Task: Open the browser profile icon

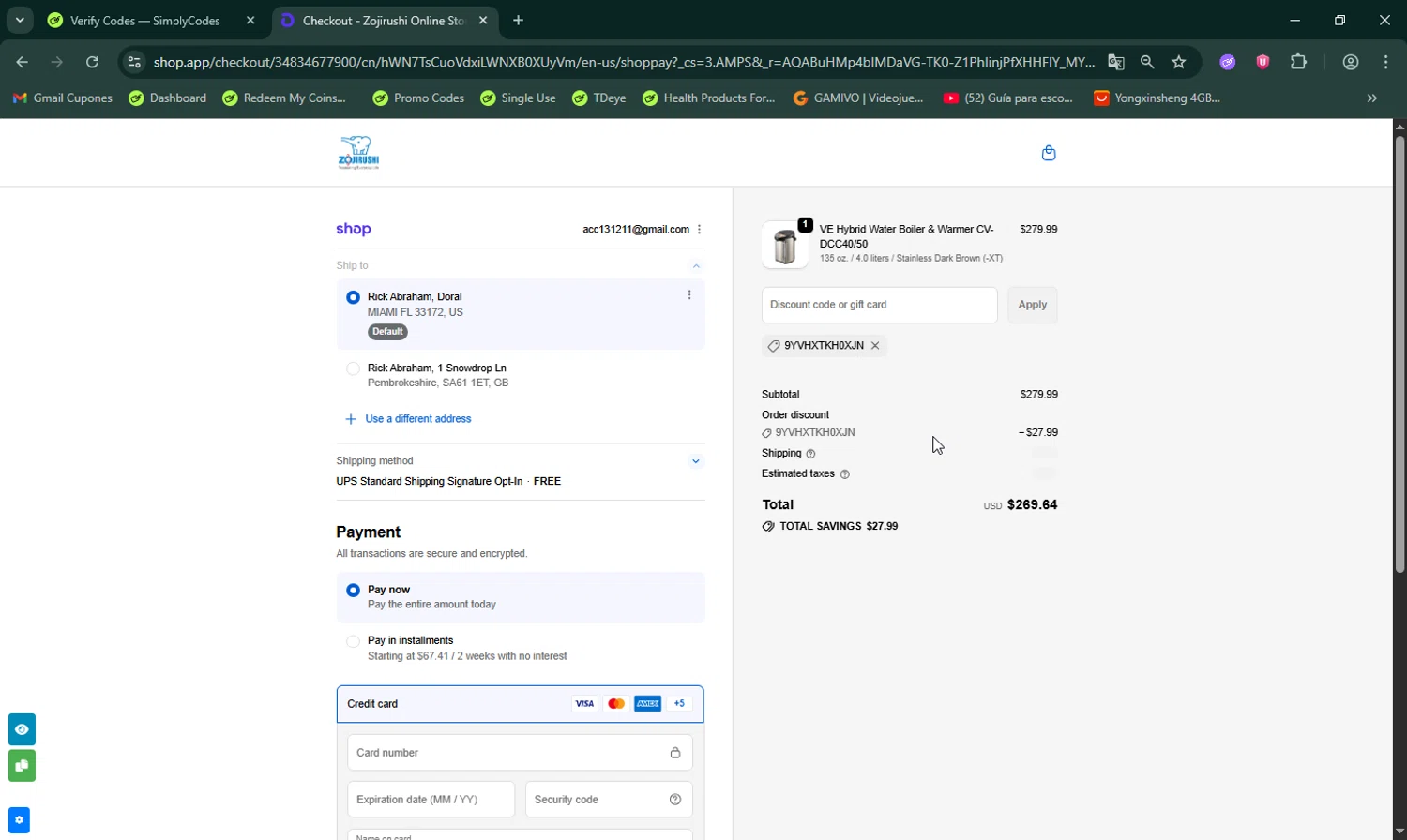Action: click(x=1351, y=62)
